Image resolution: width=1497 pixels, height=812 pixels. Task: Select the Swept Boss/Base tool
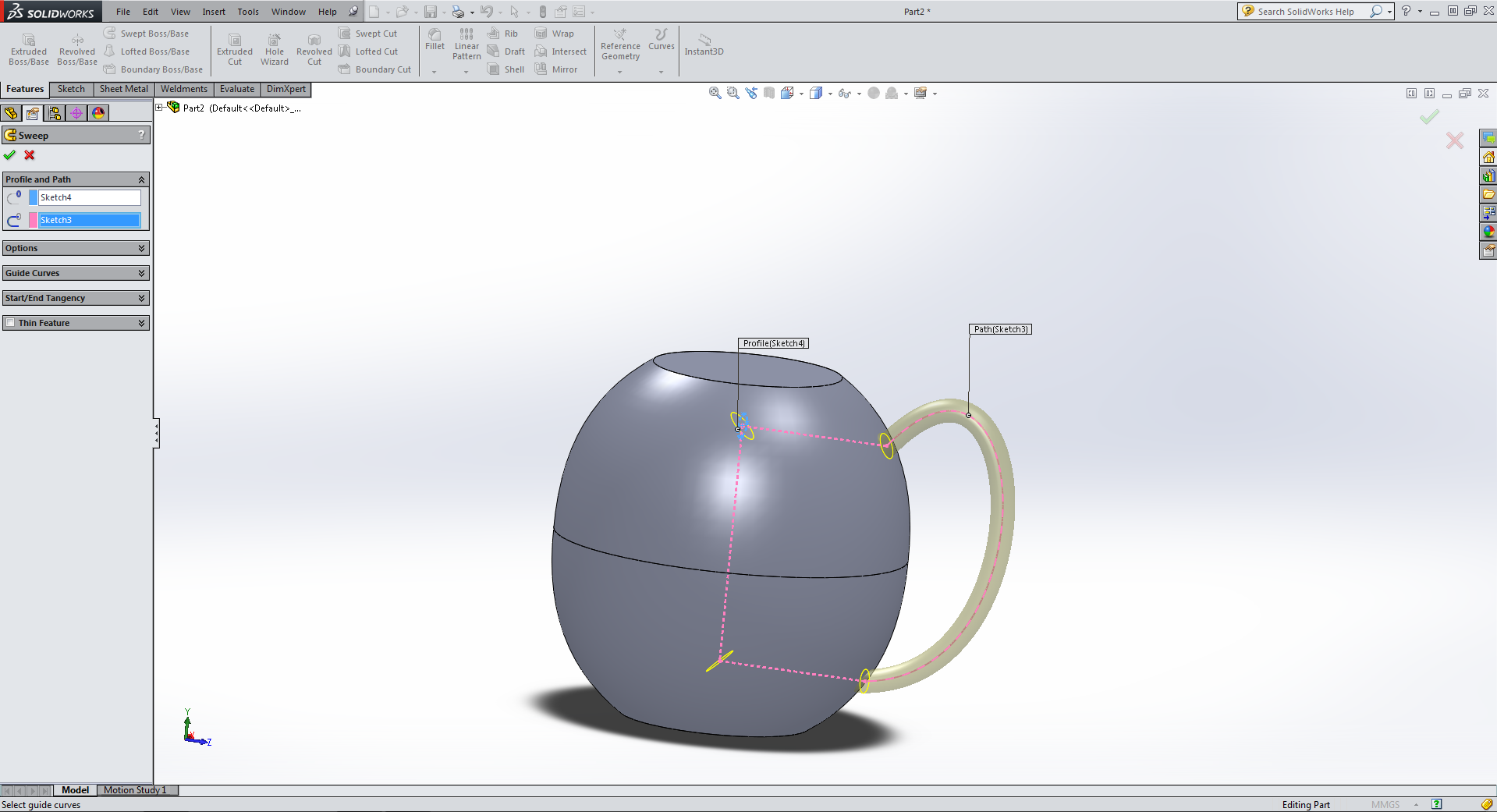coord(147,34)
